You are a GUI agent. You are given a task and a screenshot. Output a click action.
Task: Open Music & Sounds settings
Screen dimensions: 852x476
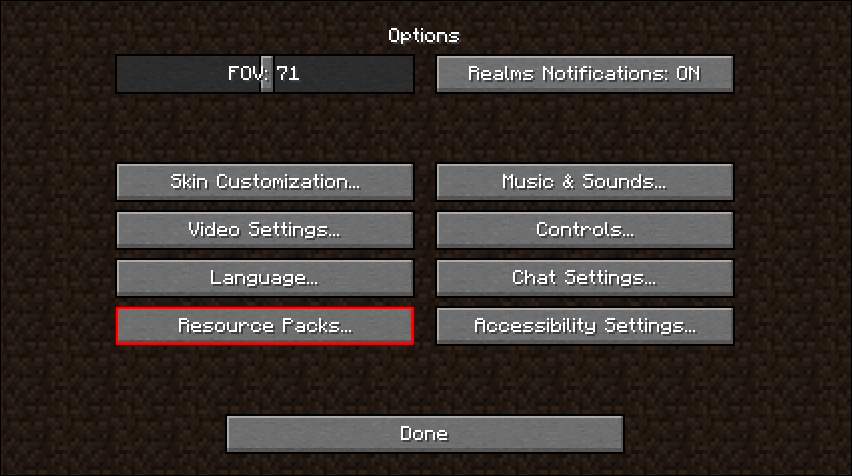pos(585,182)
